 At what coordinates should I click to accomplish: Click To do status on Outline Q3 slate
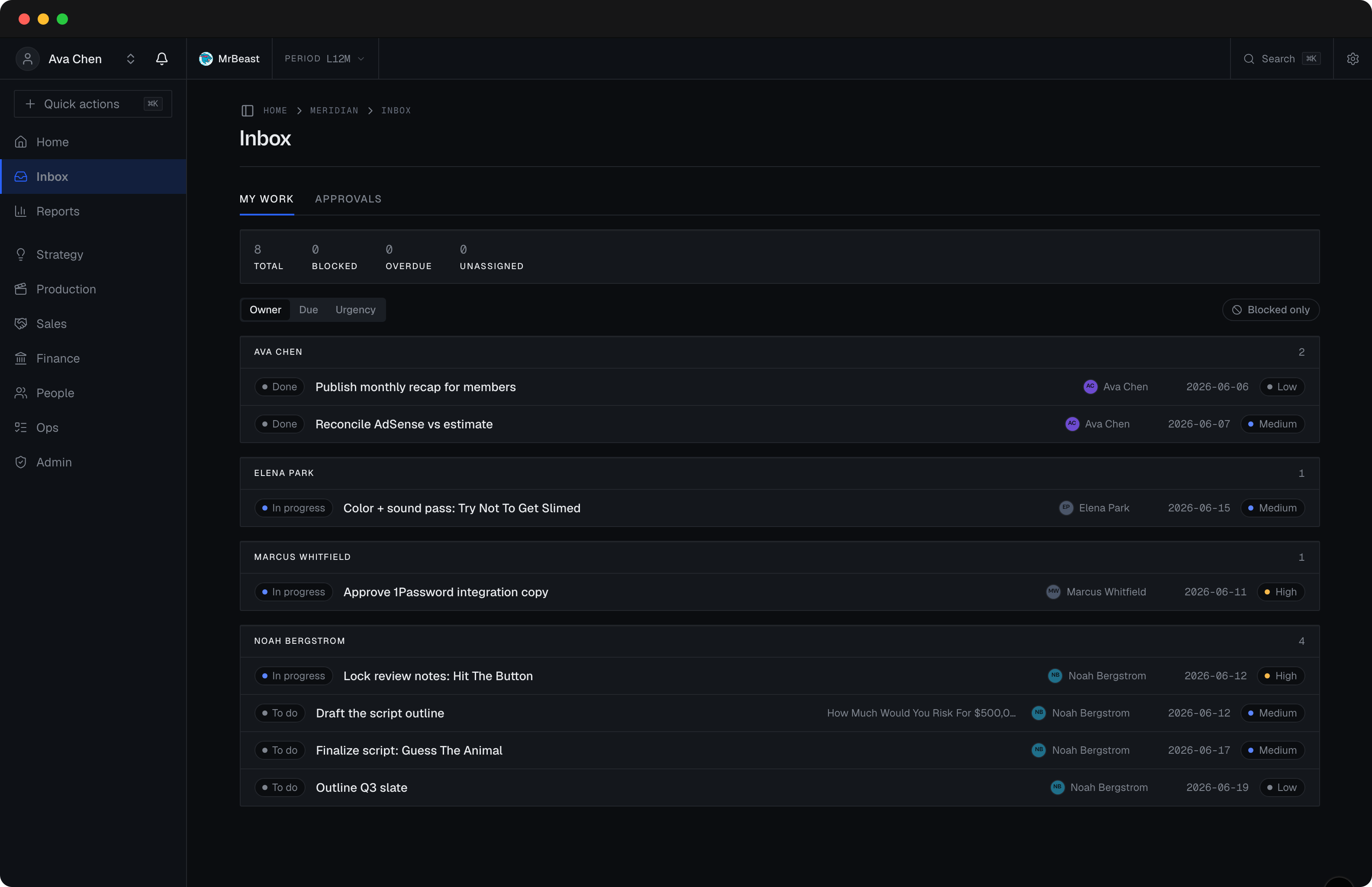279,787
